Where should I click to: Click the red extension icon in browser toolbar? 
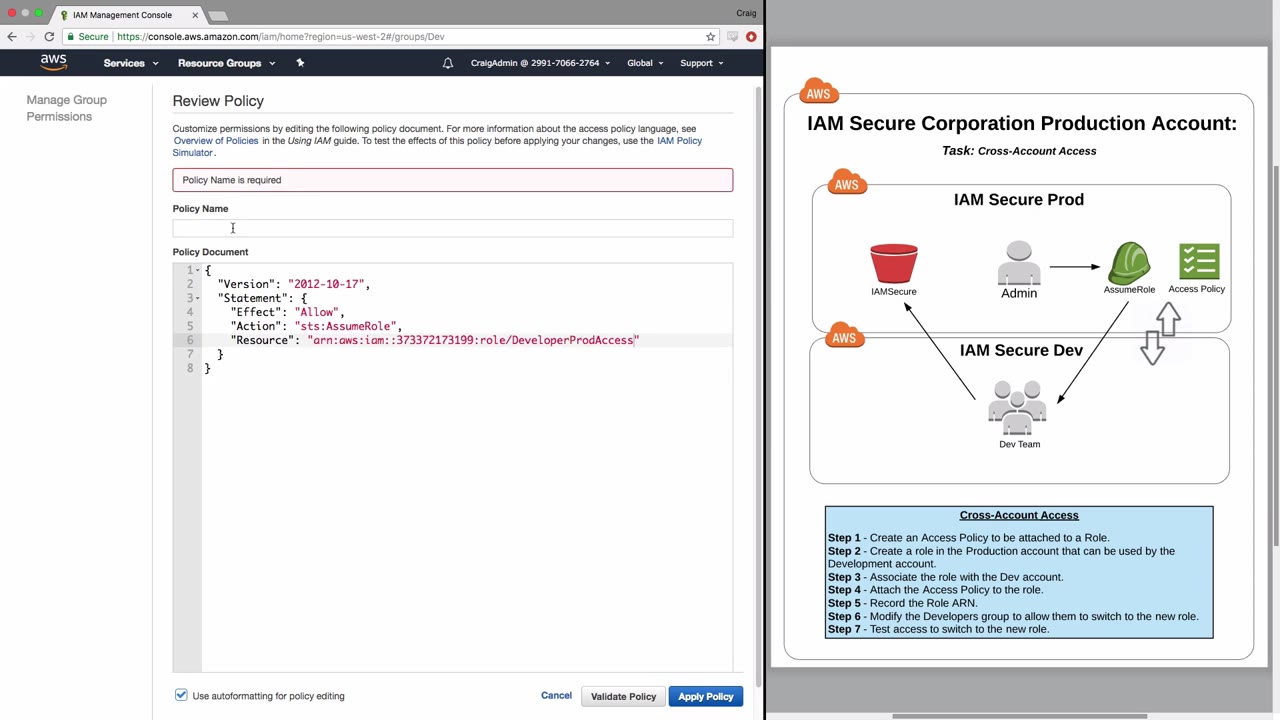click(751, 37)
